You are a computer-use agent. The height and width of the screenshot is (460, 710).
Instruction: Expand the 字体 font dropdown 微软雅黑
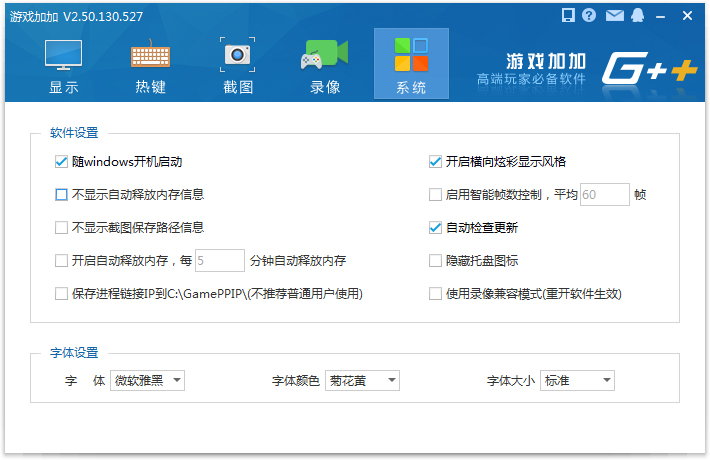pyautogui.click(x=148, y=381)
